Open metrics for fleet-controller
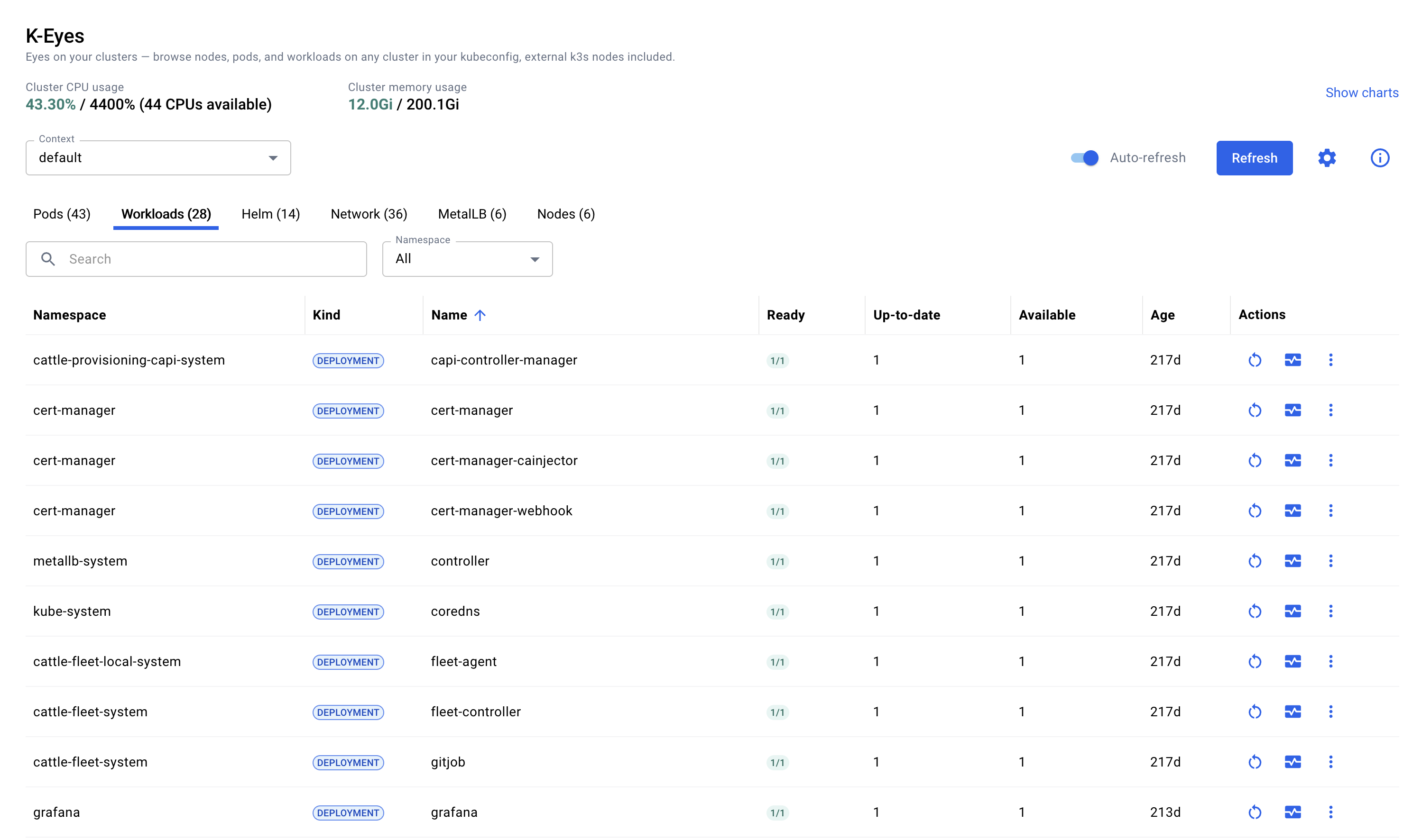This screenshot has height=840, width=1422. pos(1293,712)
